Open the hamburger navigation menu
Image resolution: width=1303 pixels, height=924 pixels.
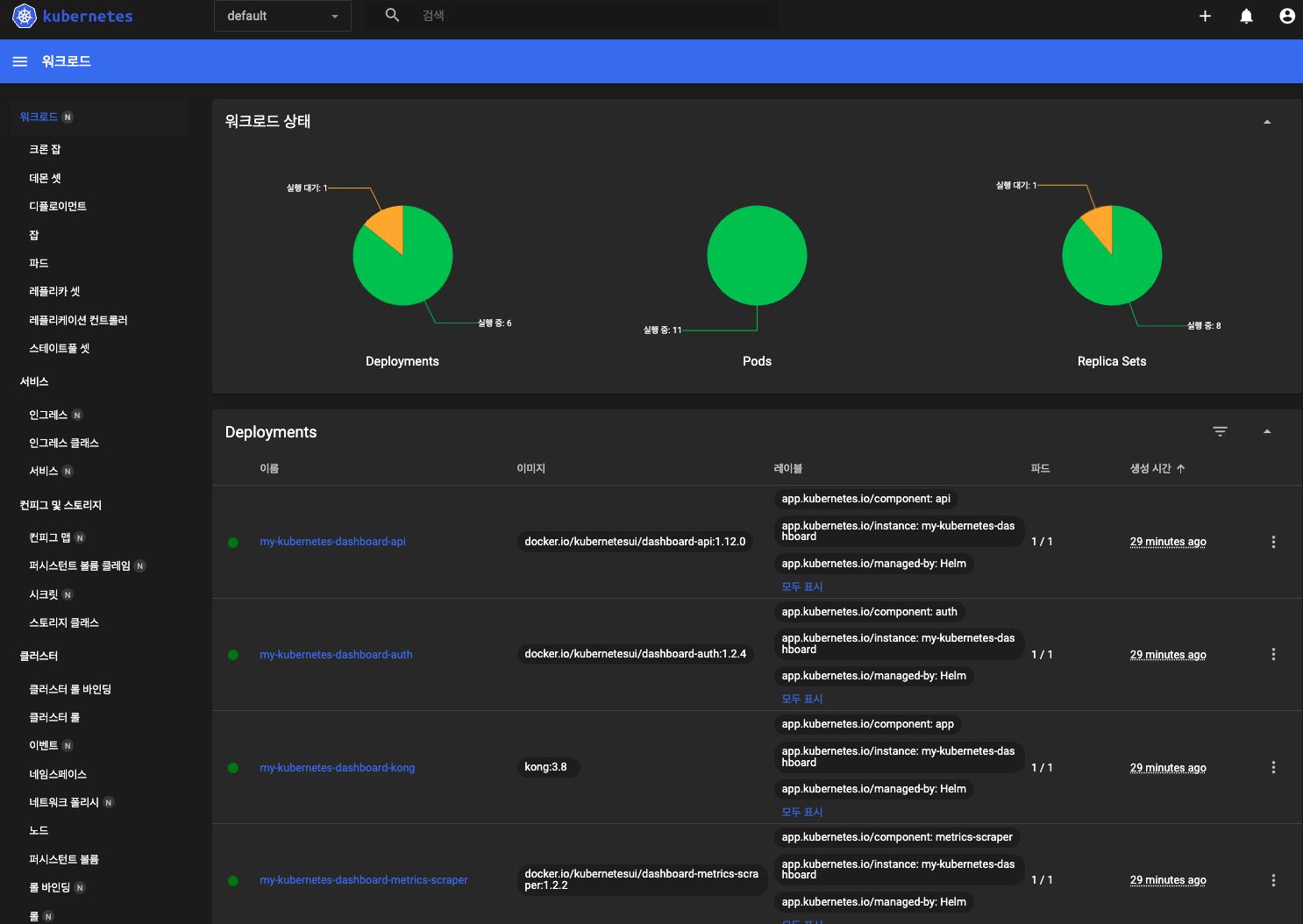click(19, 61)
